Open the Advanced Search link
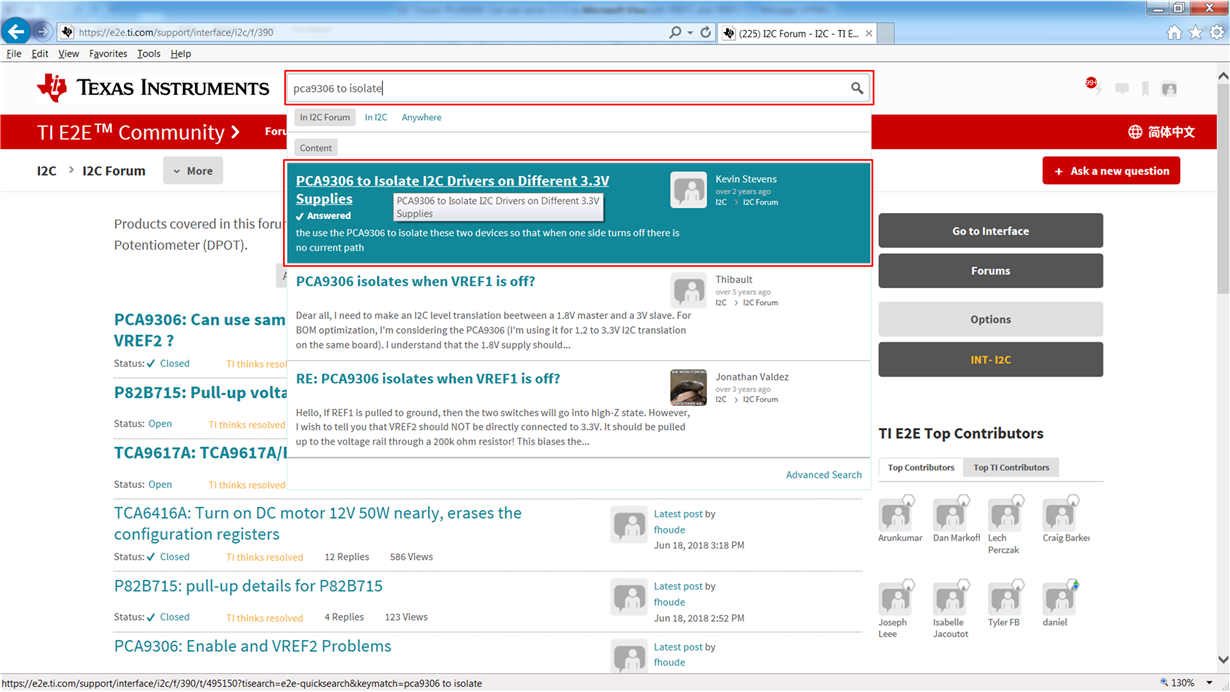The height and width of the screenshot is (692, 1230). 824,475
